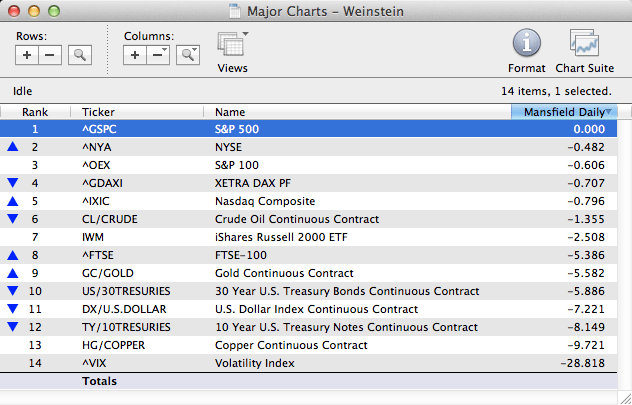Sort by the Ticker column header
The image size is (632, 405).
pyautogui.click(x=140, y=112)
